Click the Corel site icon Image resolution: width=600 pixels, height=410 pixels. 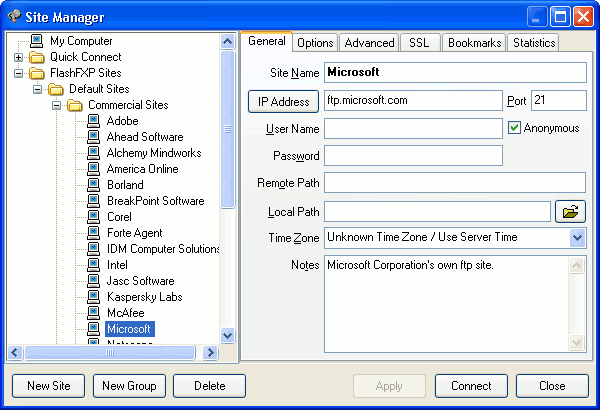93,217
